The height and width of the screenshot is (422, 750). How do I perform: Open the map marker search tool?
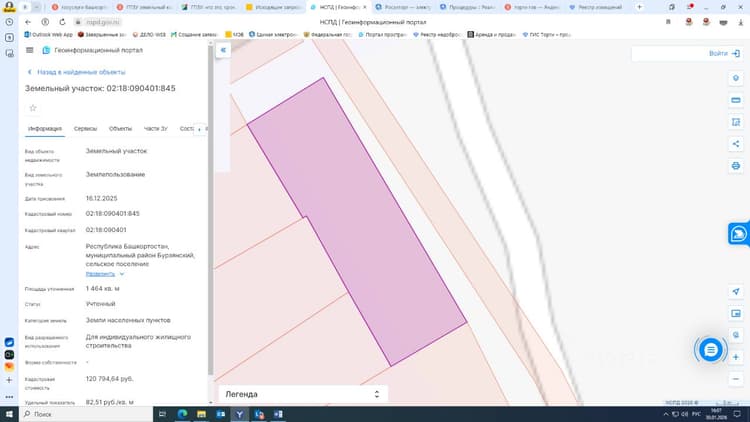click(x=736, y=78)
